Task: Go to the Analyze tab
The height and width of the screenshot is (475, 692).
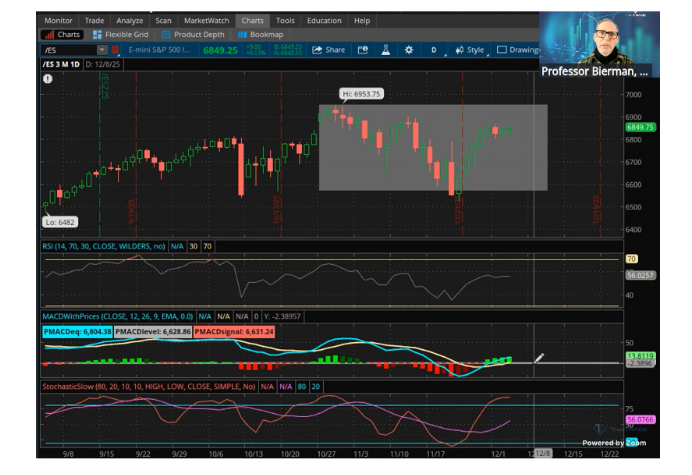Action: click(129, 20)
